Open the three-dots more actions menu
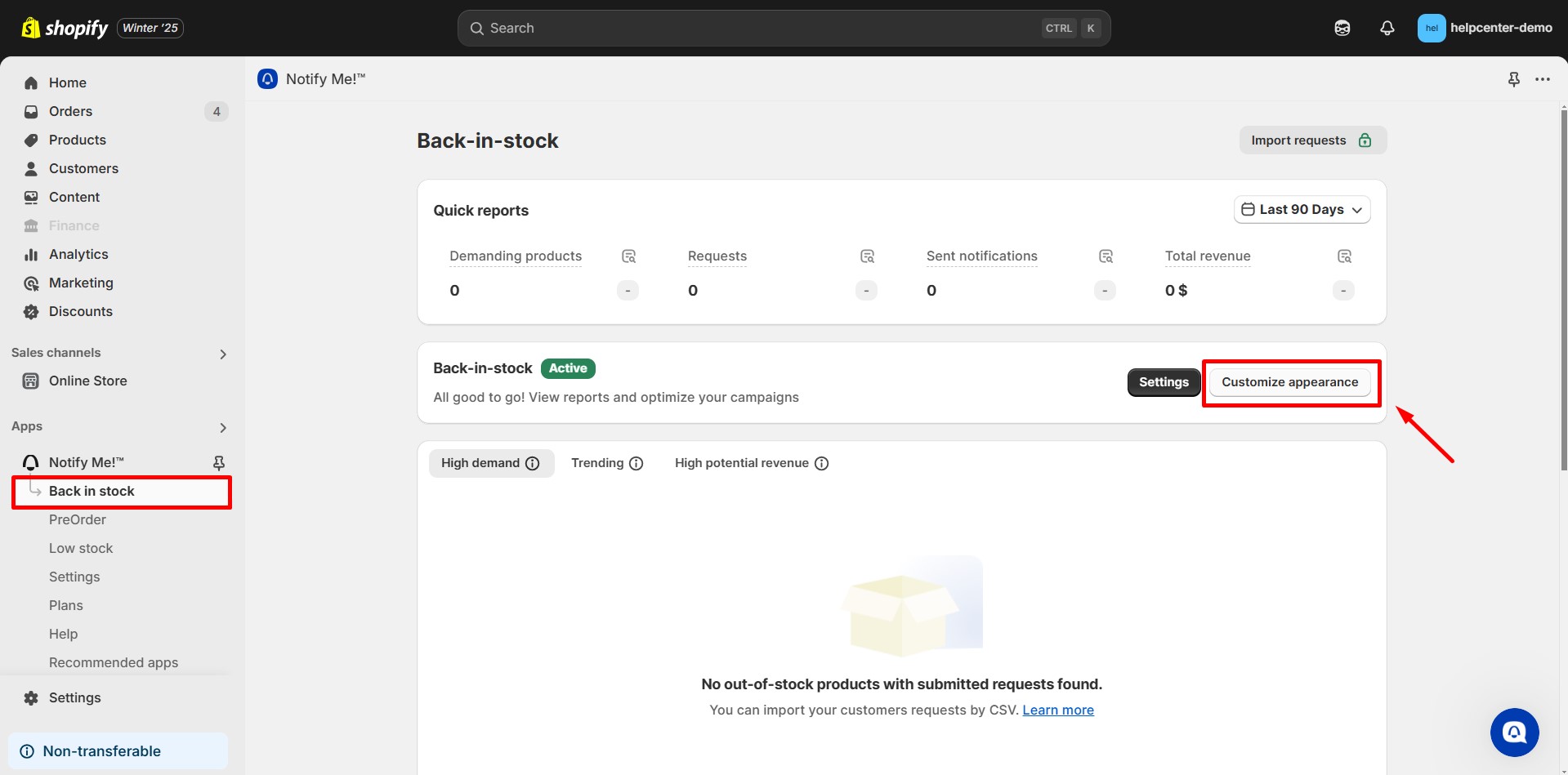The height and width of the screenshot is (775, 1568). [x=1542, y=79]
